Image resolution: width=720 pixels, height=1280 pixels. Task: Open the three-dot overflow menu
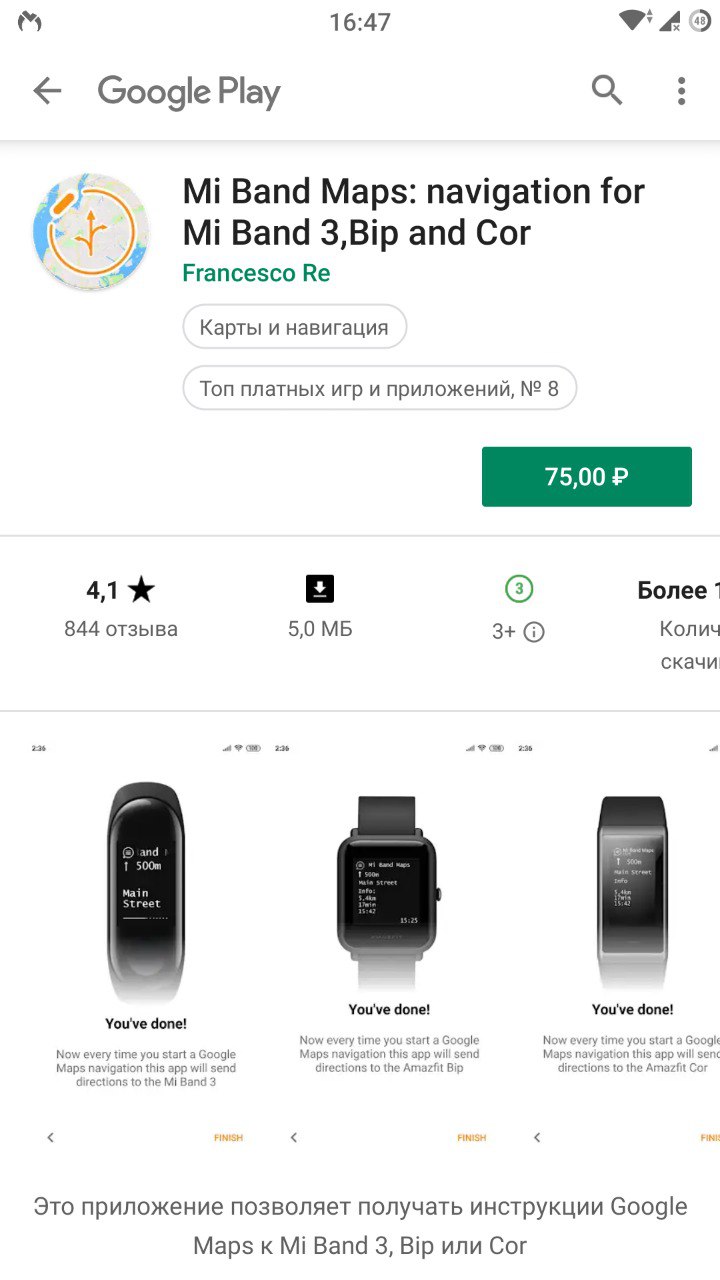click(x=681, y=91)
